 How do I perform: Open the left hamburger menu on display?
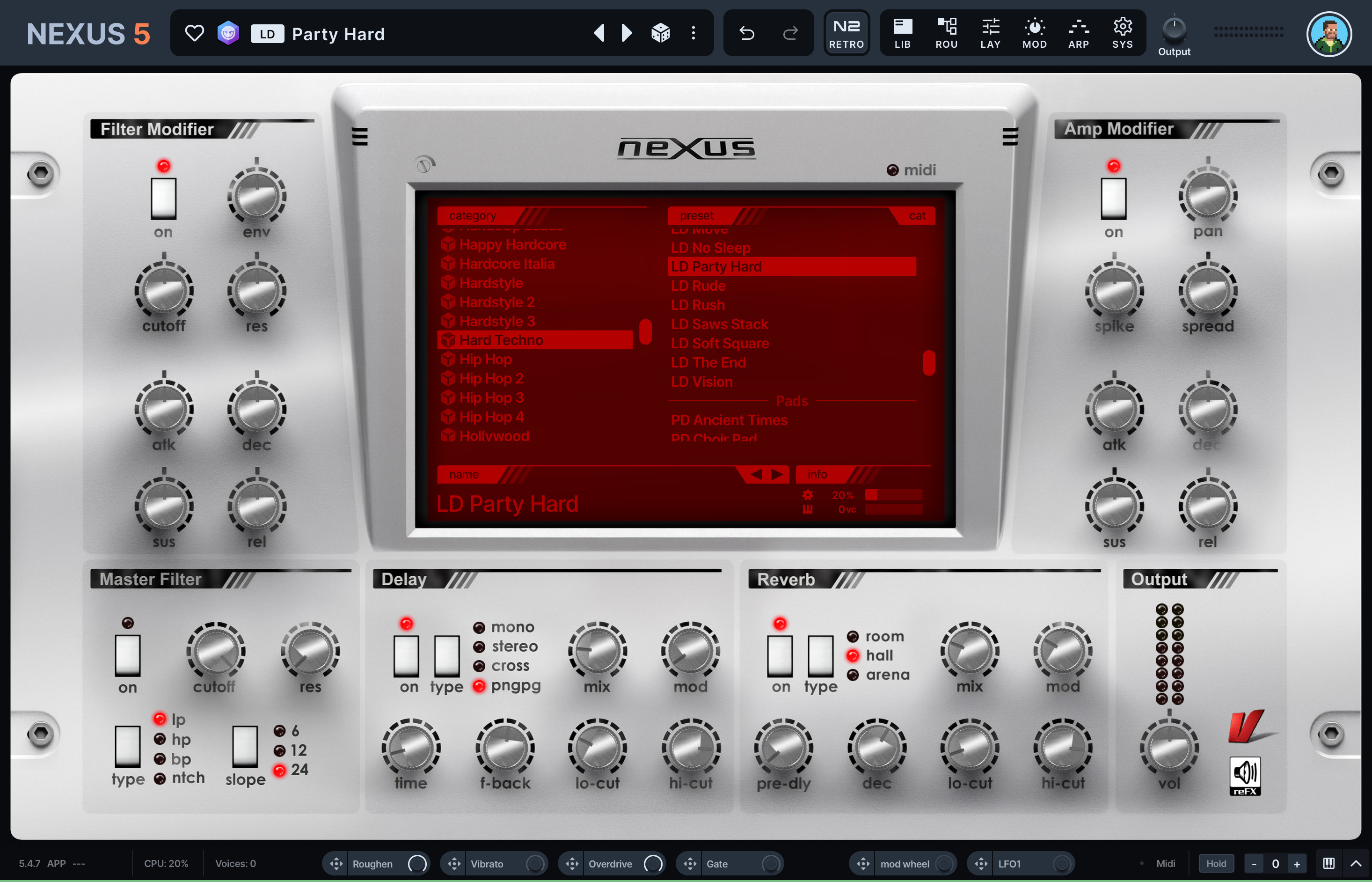(x=359, y=136)
